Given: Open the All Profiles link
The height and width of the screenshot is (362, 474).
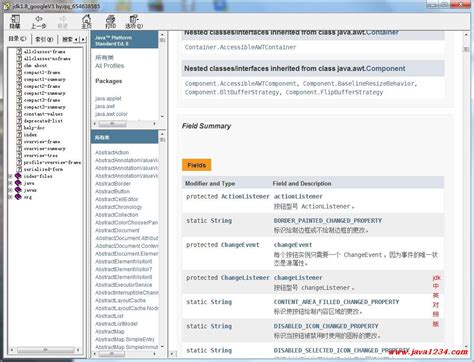Looking at the screenshot, I should point(110,66).
